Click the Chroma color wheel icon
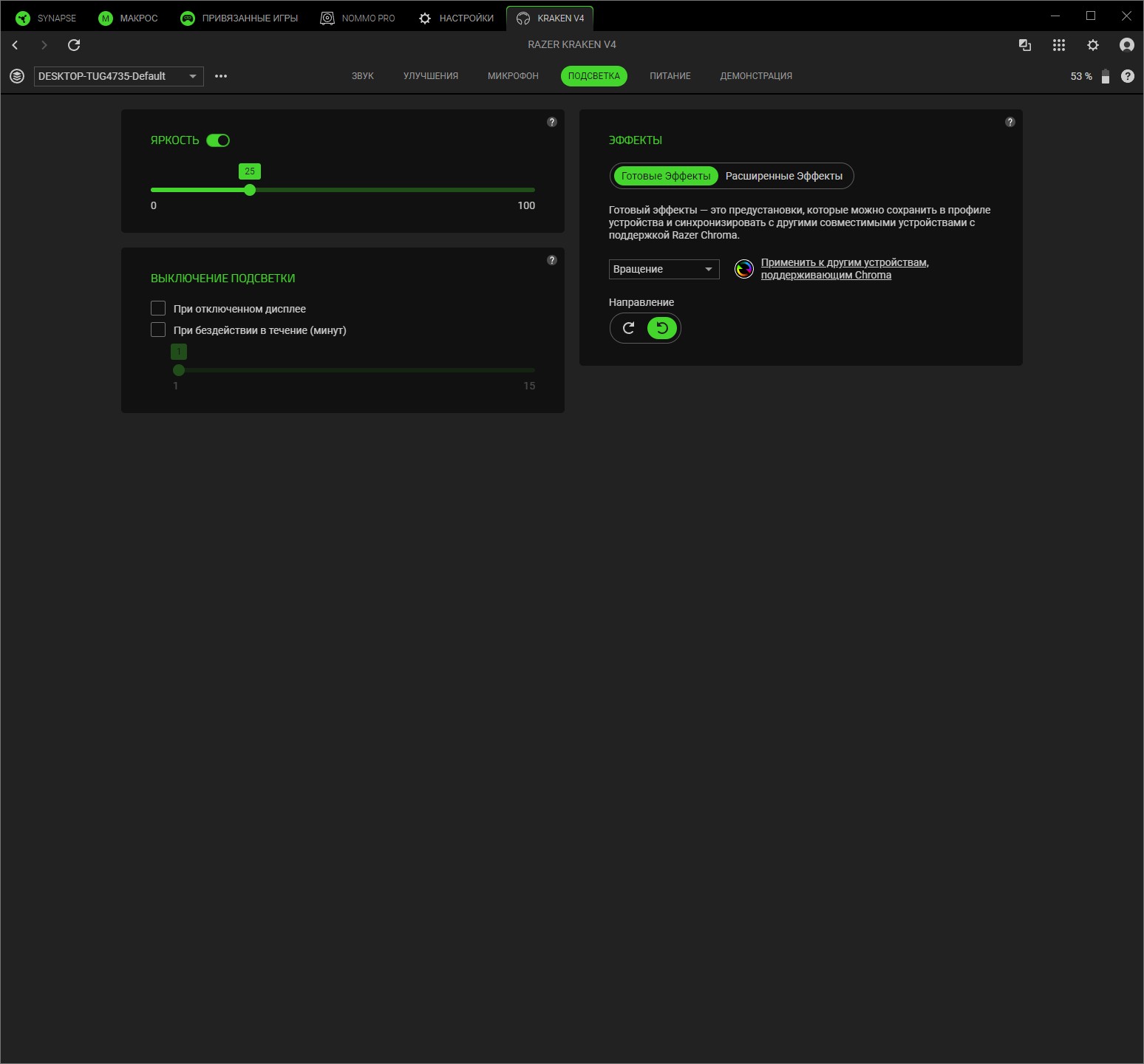Image resolution: width=1144 pixels, height=1064 pixels. tap(744, 269)
